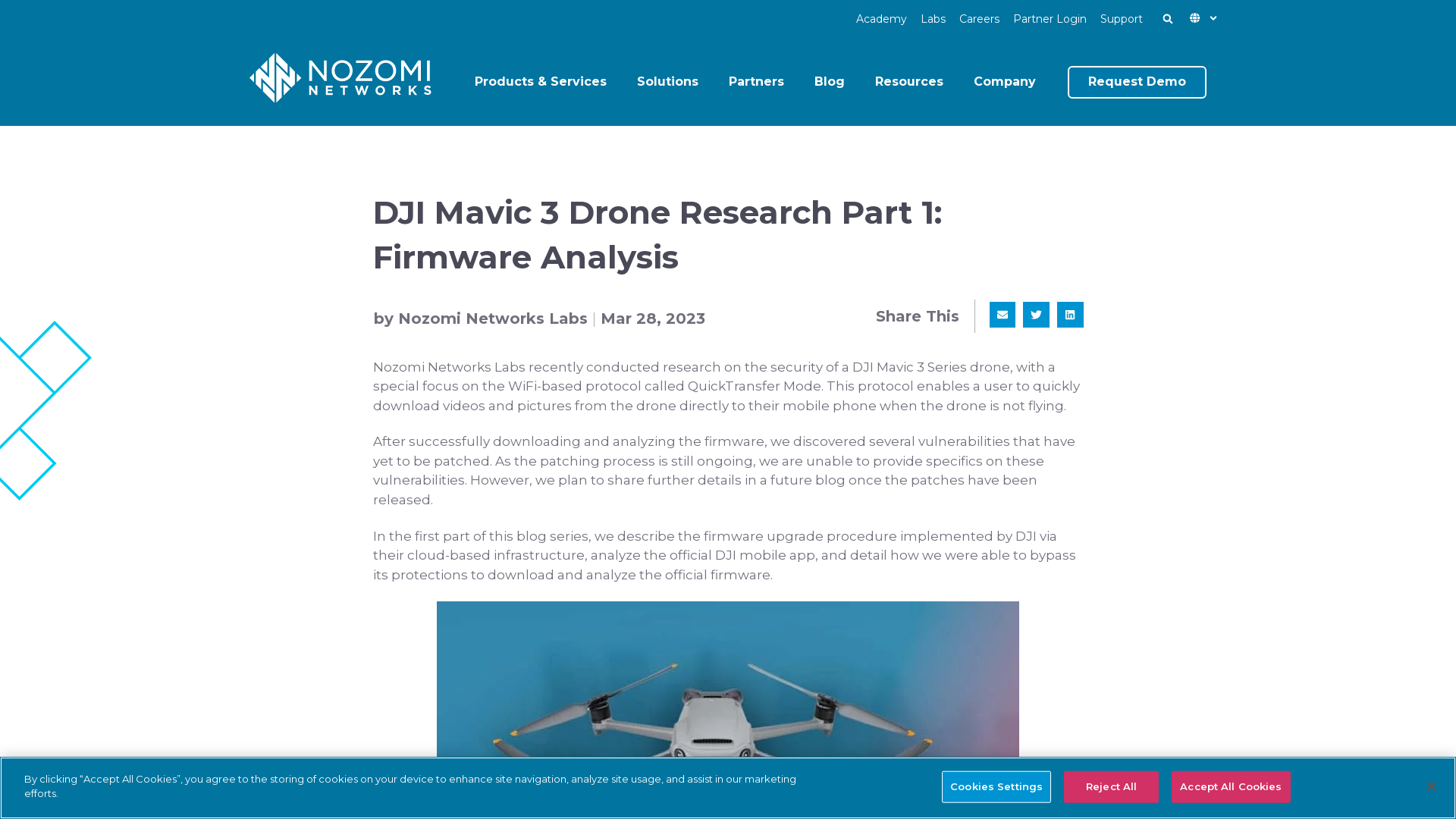Screen dimensions: 1456x819
Task: Click the close cookies banner icon
Action: click(x=1432, y=787)
